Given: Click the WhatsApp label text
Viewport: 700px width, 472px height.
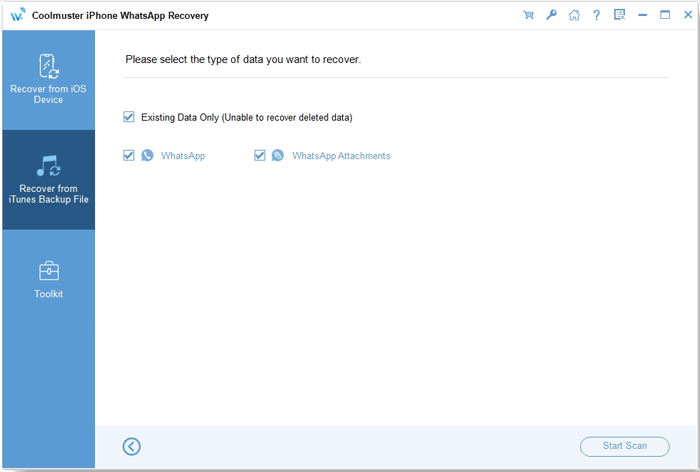Looking at the screenshot, I should click(183, 156).
